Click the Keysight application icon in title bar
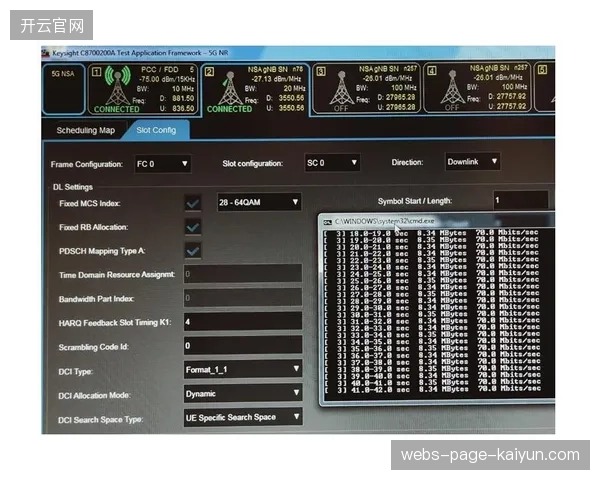 coord(46,53)
